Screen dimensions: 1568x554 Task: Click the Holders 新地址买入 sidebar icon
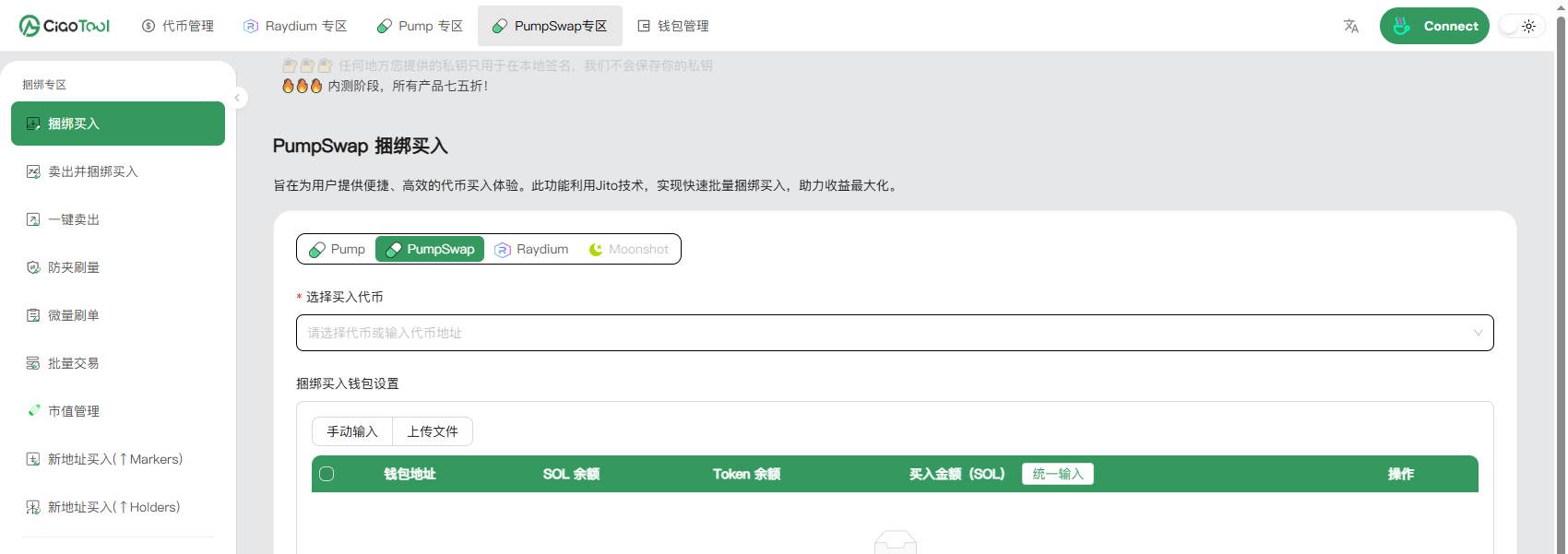(33, 507)
